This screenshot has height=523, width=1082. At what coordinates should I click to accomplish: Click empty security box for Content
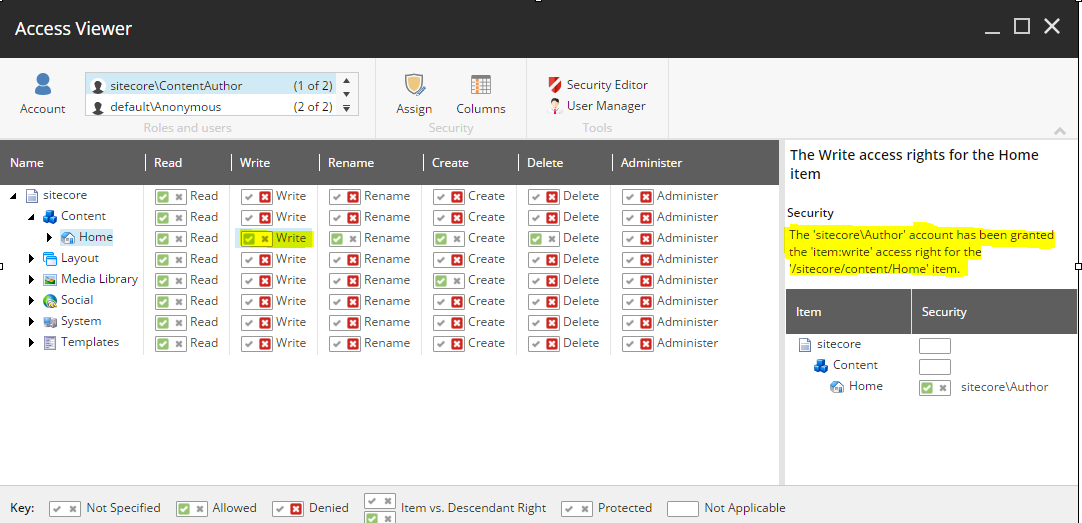935,366
